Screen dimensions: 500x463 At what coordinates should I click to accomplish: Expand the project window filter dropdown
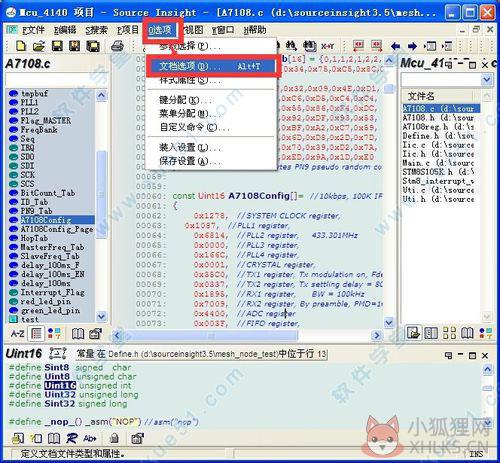(487, 80)
